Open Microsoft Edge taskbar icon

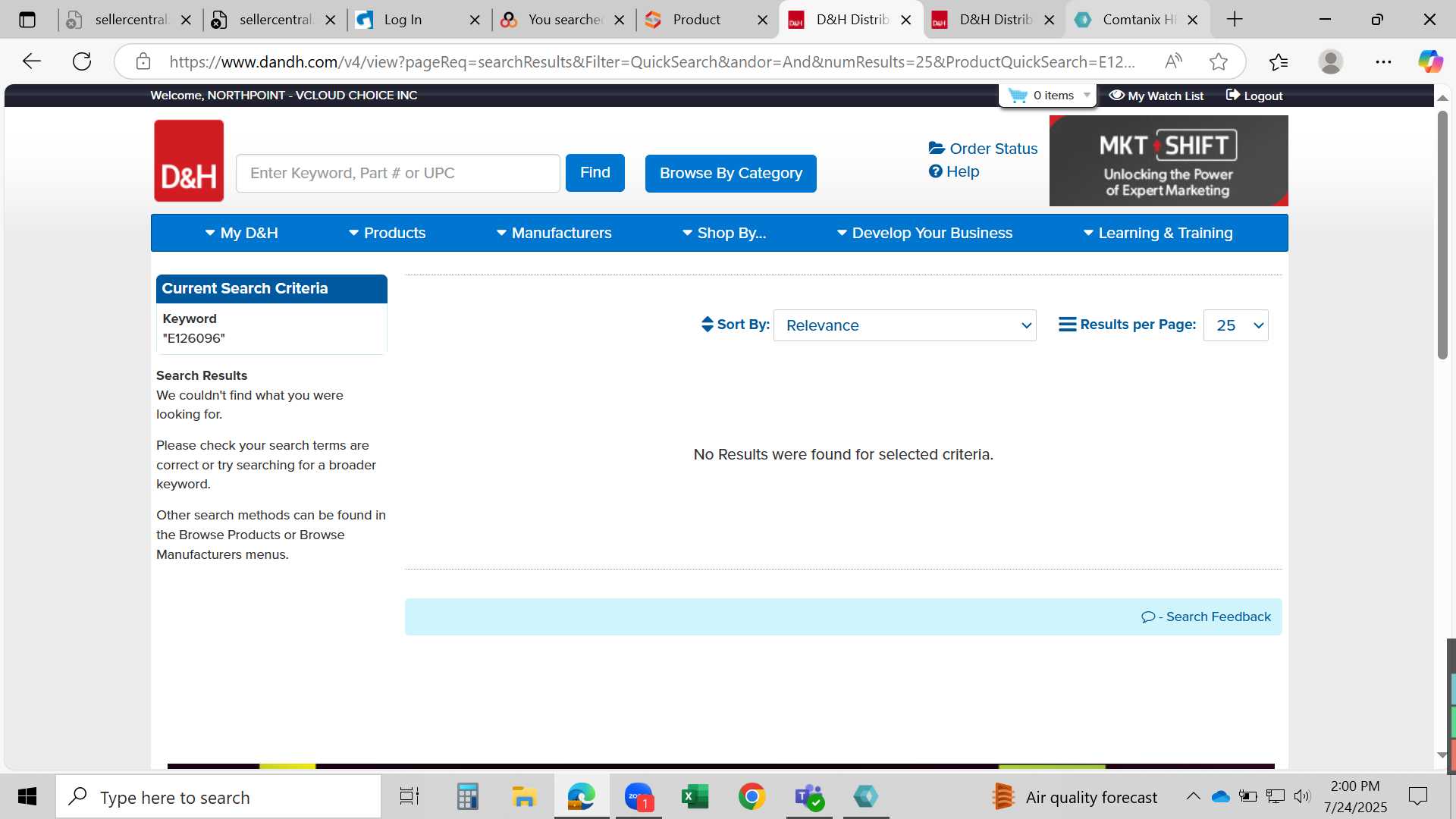pos(582,797)
